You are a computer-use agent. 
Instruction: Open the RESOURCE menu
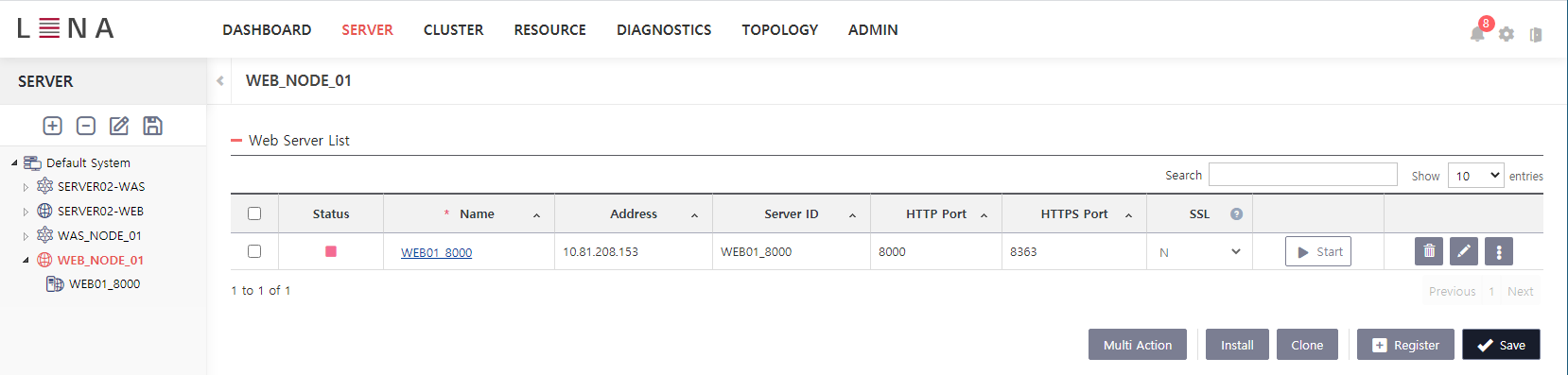(549, 30)
